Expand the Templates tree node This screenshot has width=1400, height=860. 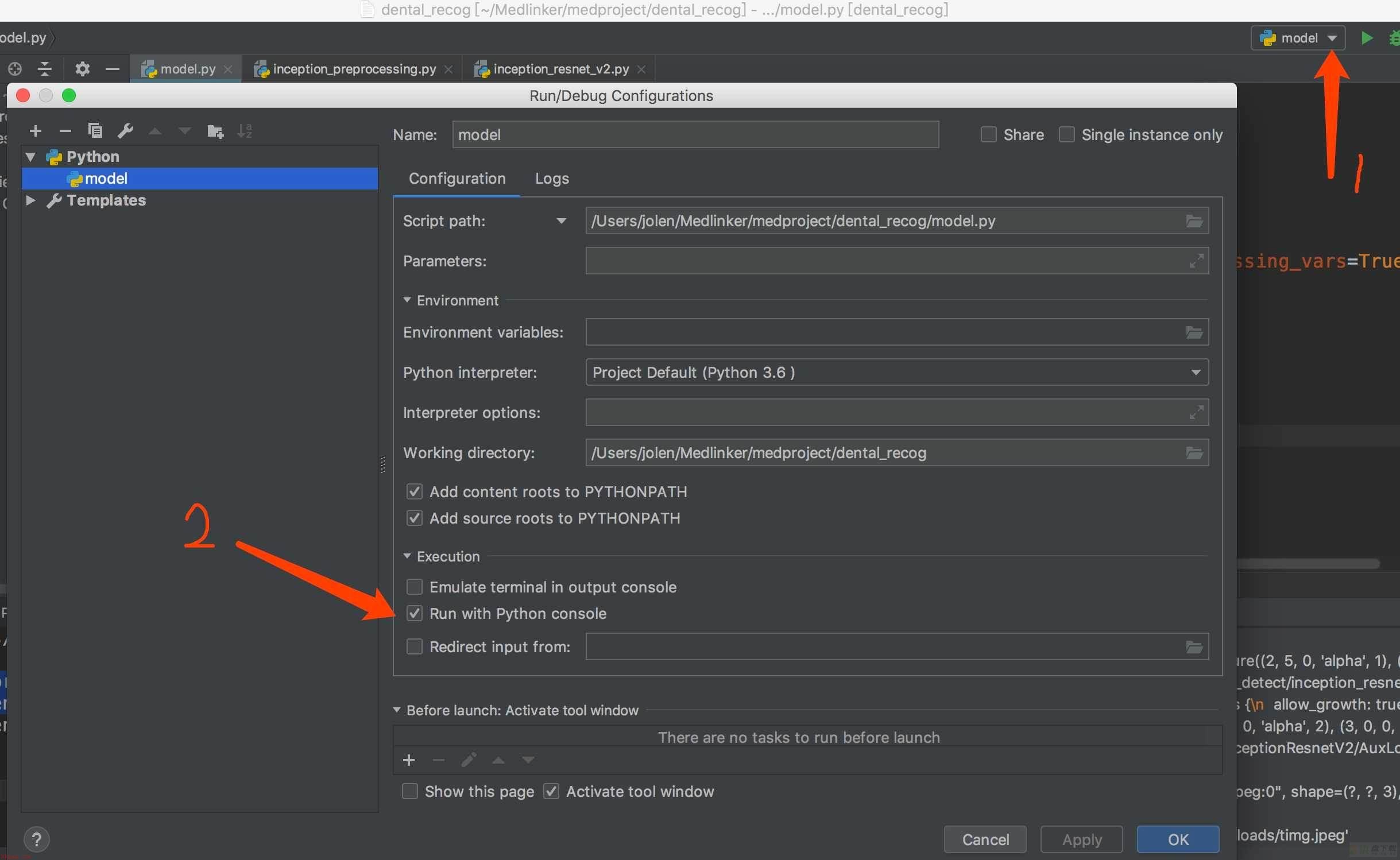click(31, 200)
